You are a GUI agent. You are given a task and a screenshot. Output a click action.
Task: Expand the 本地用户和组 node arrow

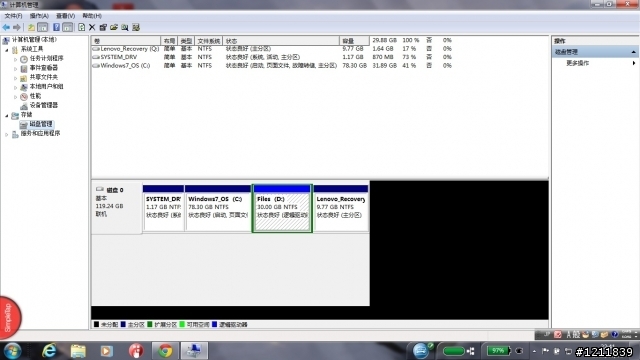click(x=16, y=87)
